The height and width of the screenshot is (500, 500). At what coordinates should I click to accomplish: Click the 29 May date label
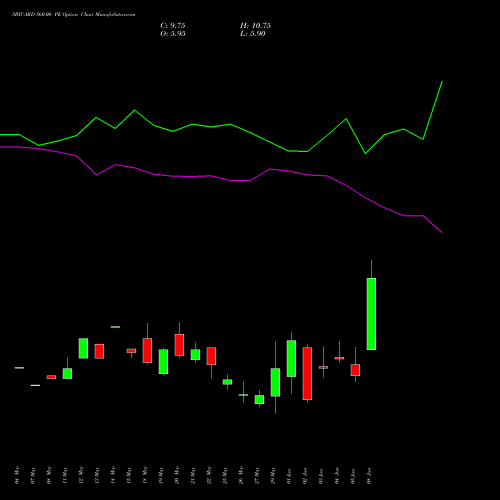[273, 475]
